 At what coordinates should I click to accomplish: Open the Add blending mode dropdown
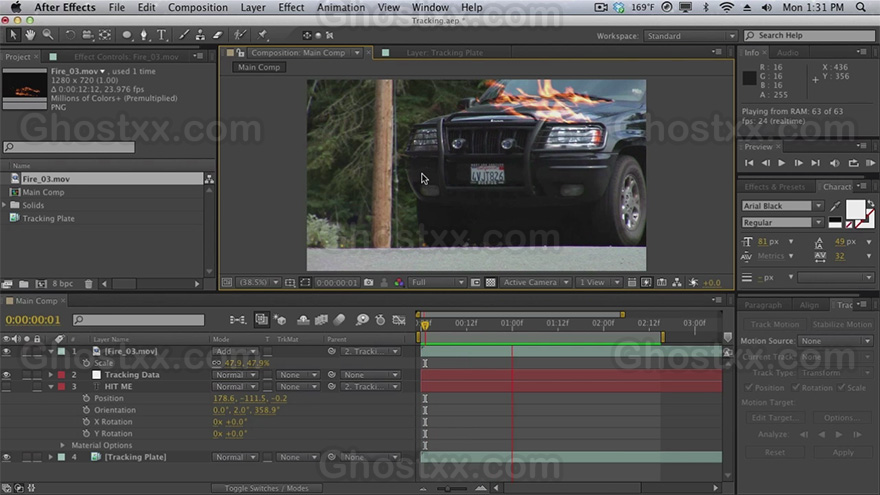(x=235, y=351)
